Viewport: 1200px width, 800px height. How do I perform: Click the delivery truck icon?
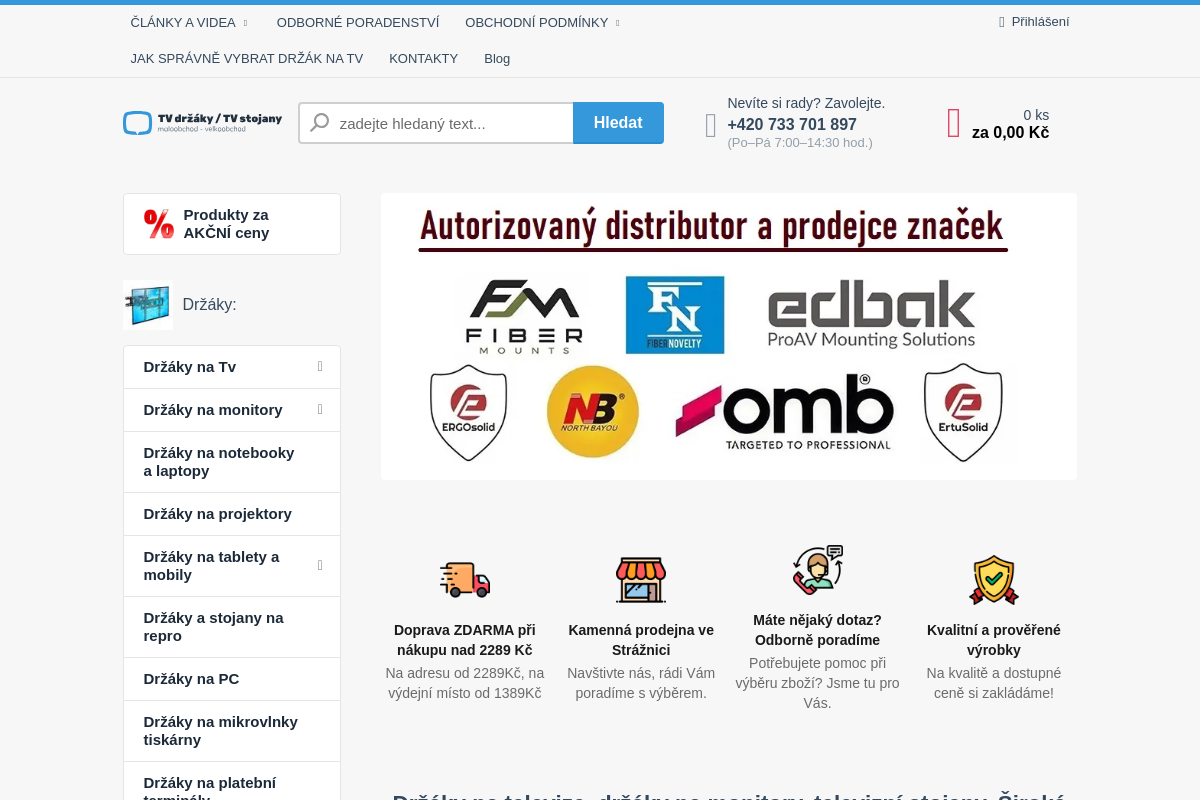[x=465, y=579]
